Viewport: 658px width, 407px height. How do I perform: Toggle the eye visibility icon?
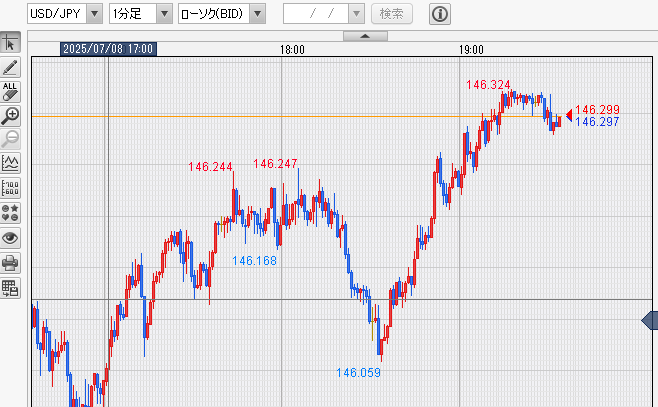point(10,238)
